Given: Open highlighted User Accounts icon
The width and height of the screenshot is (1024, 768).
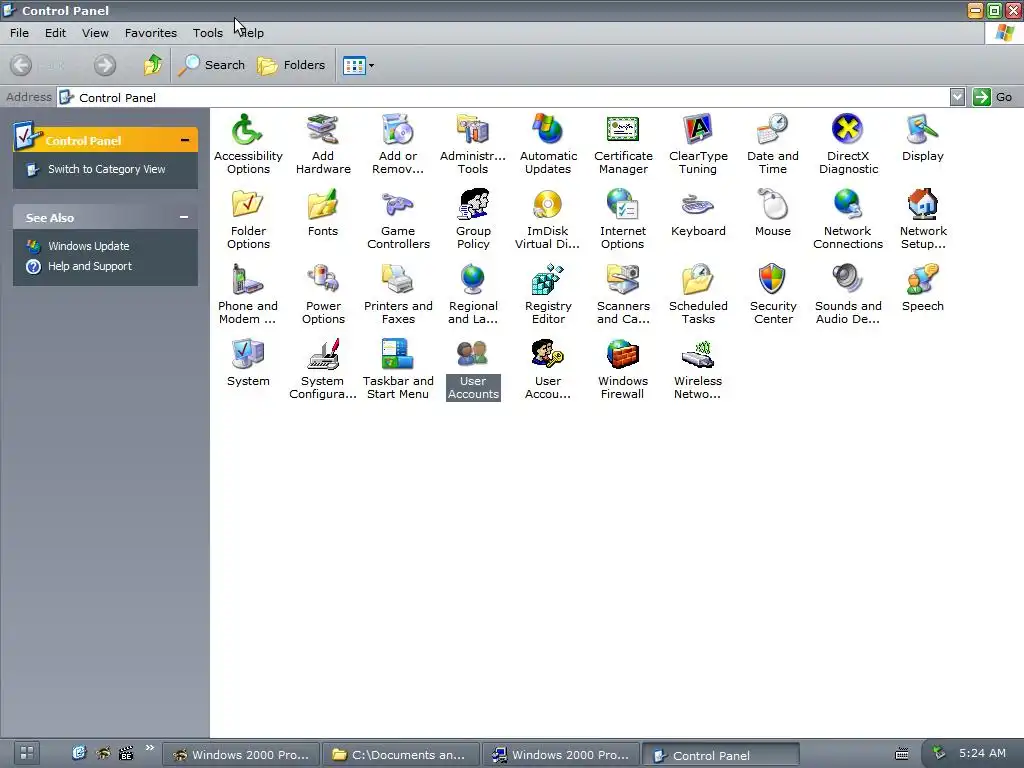Looking at the screenshot, I should point(473,369).
